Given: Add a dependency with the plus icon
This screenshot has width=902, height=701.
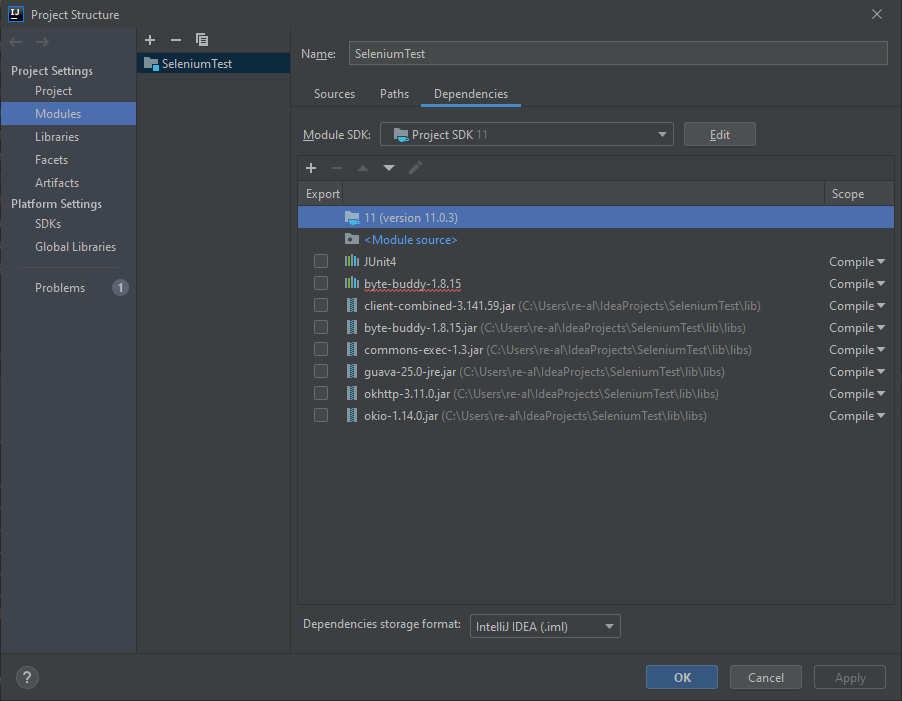Looking at the screenshot, I should pos(311,168).
